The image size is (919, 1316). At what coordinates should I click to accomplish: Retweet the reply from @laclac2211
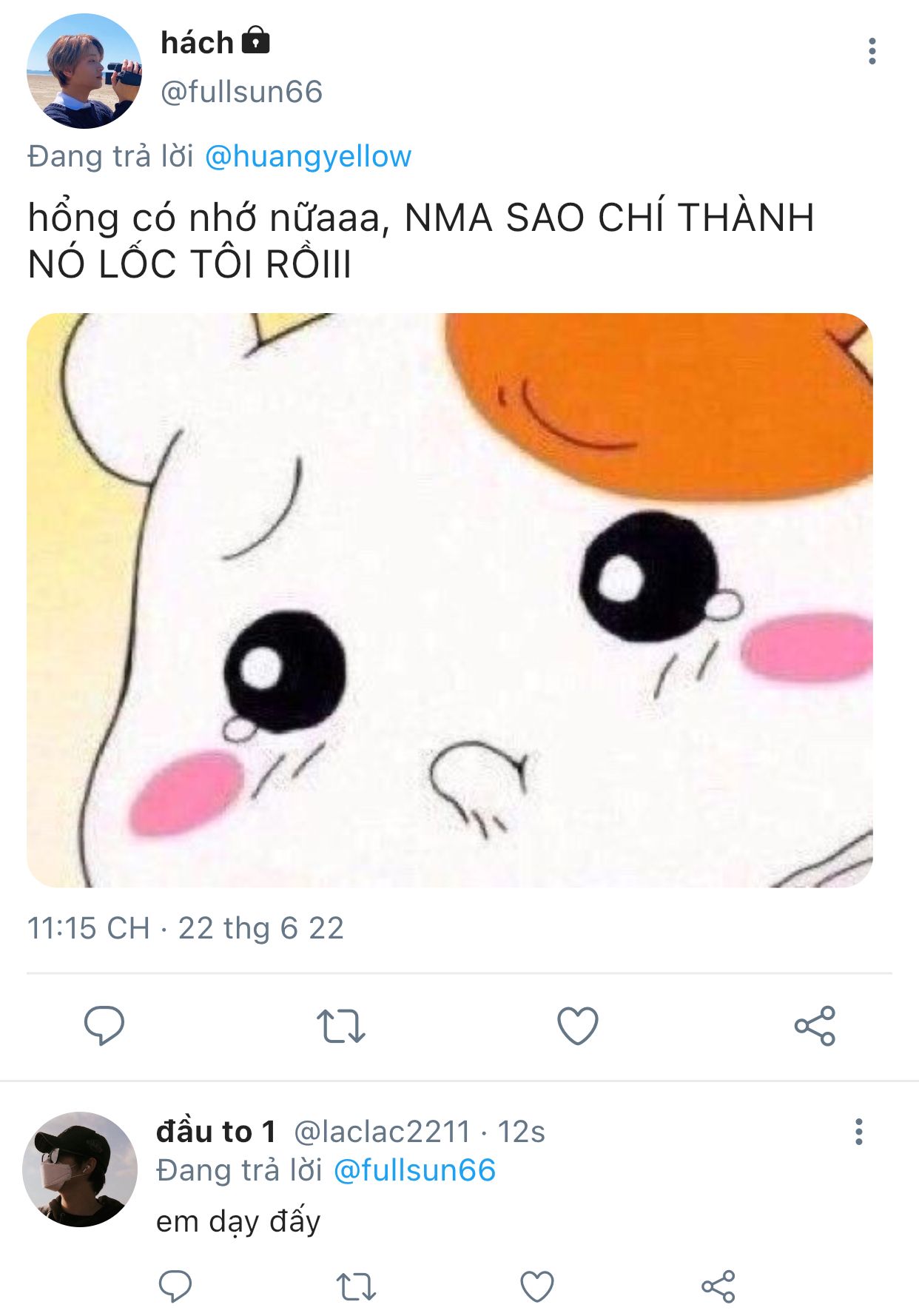pos(357,1286)
